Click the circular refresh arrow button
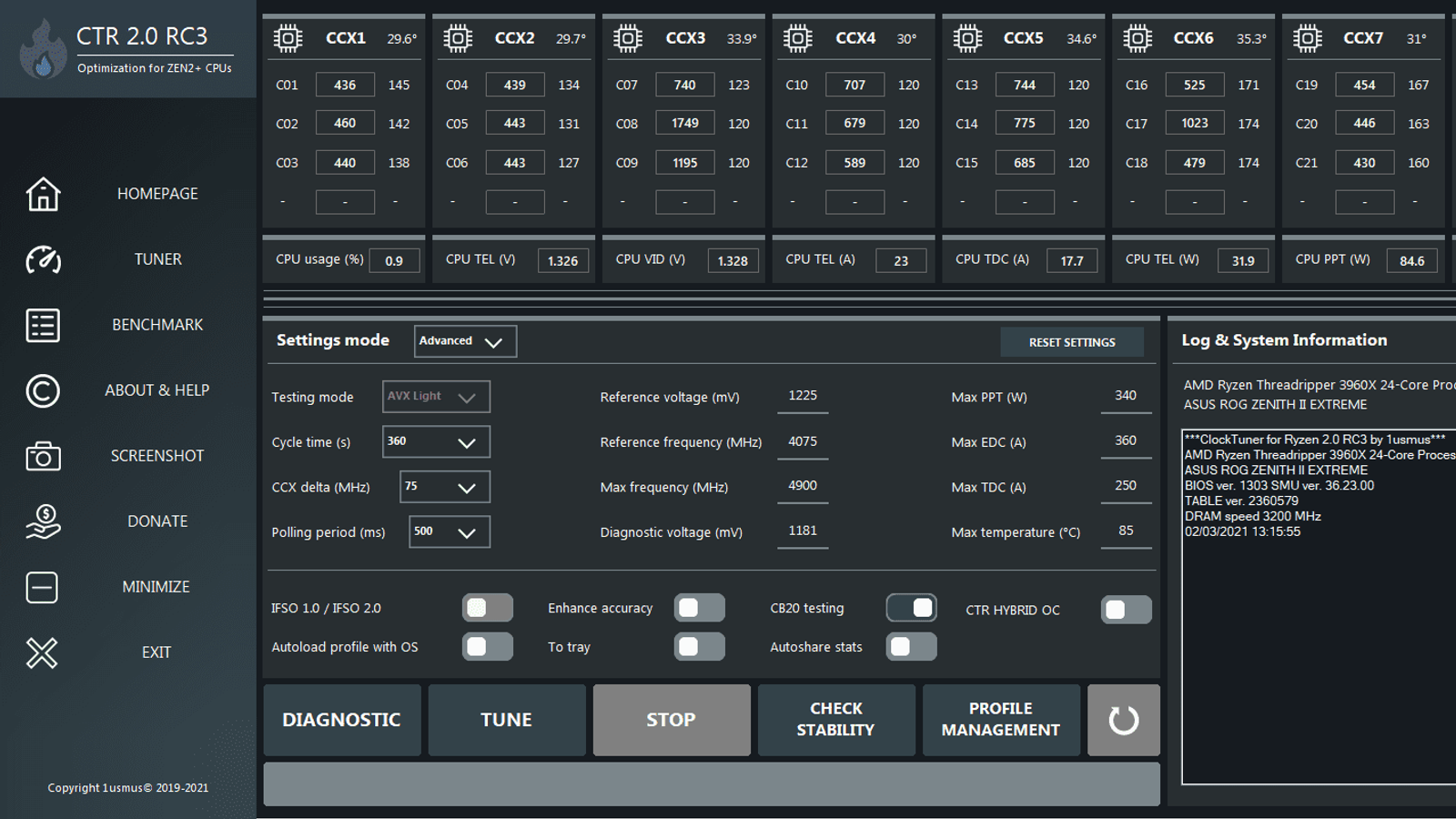1456x819 pixels. pos(1124,720)
